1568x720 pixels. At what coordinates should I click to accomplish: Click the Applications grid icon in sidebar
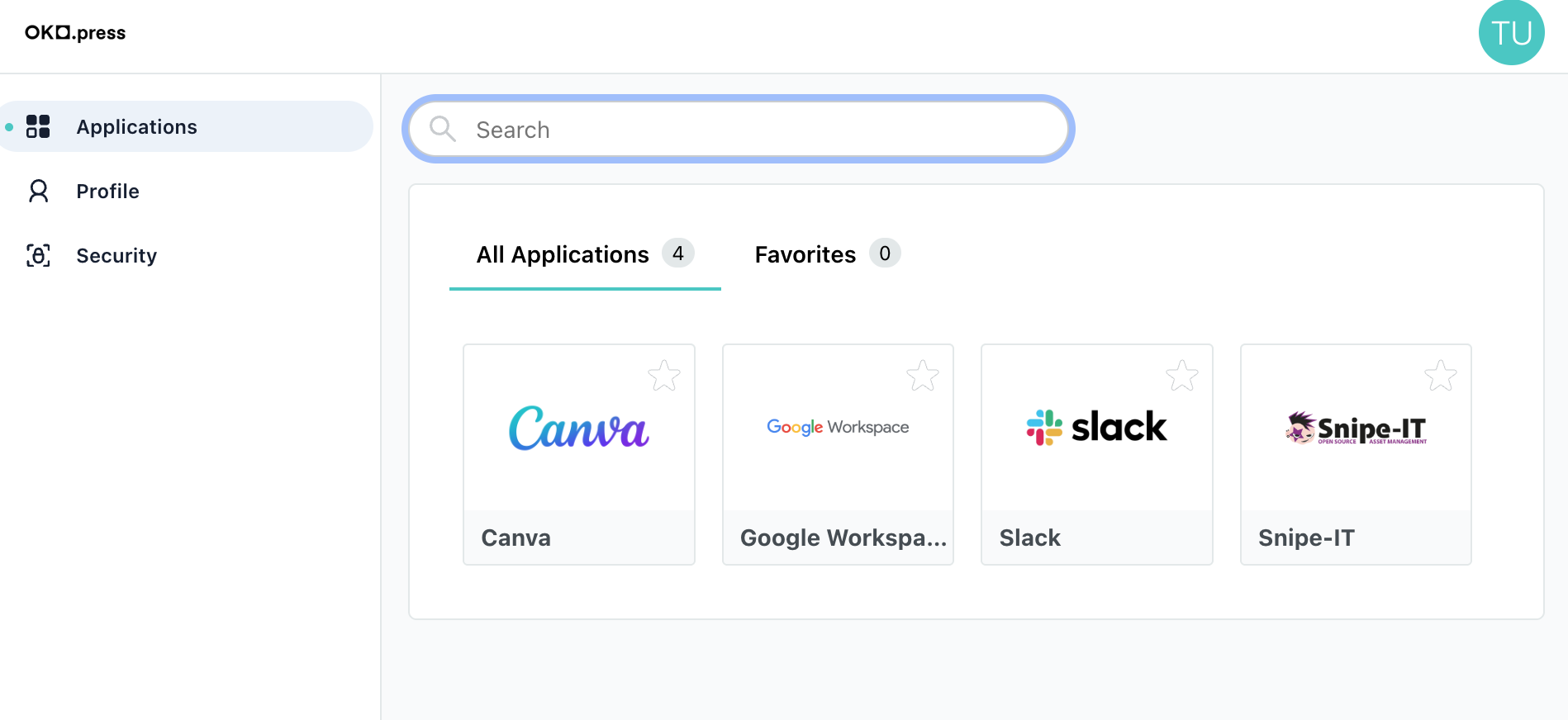click(x=38, y=126)
